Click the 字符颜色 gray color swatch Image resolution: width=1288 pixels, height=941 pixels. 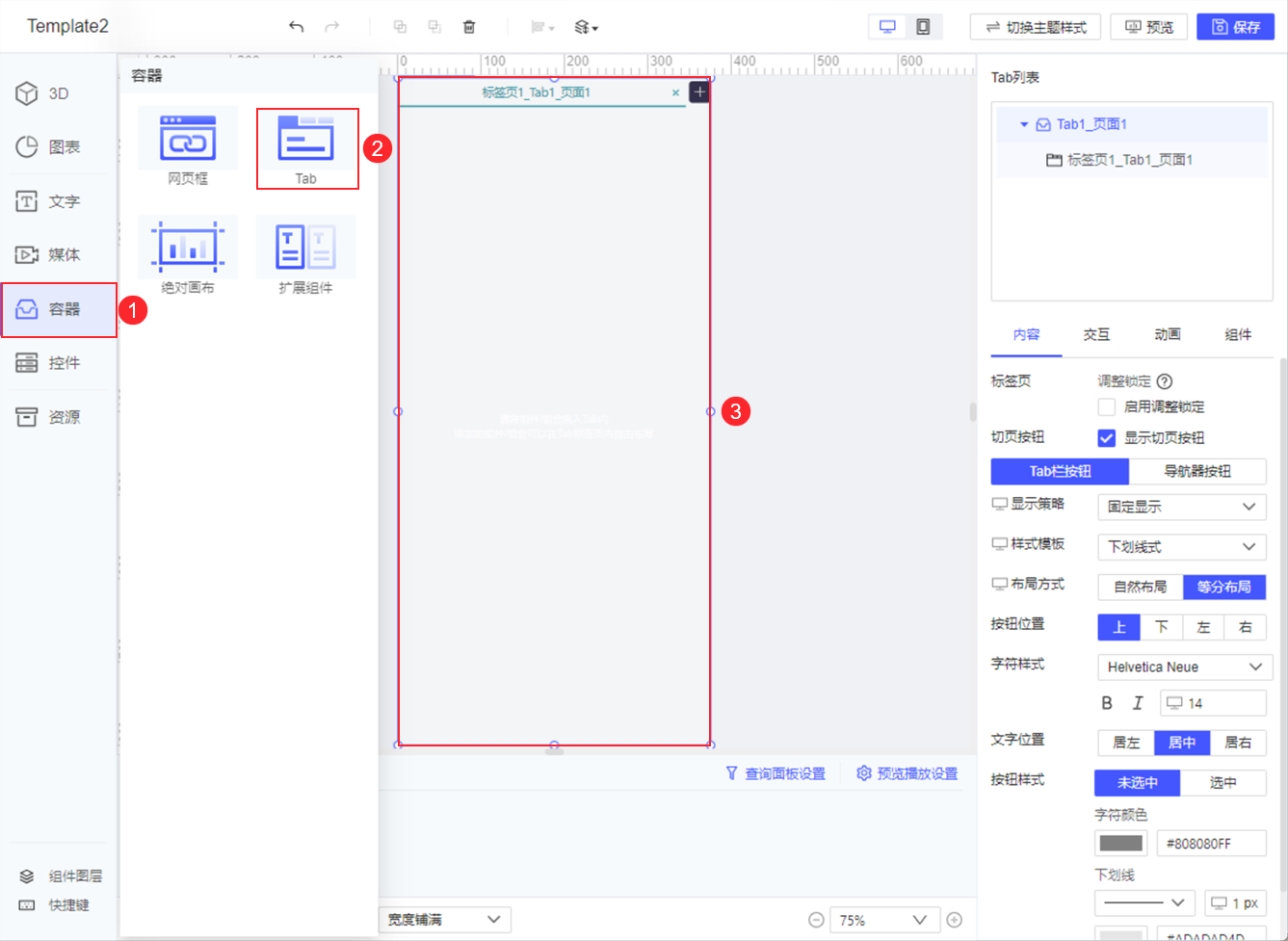pyautogui.click(x=1119, y=842)
